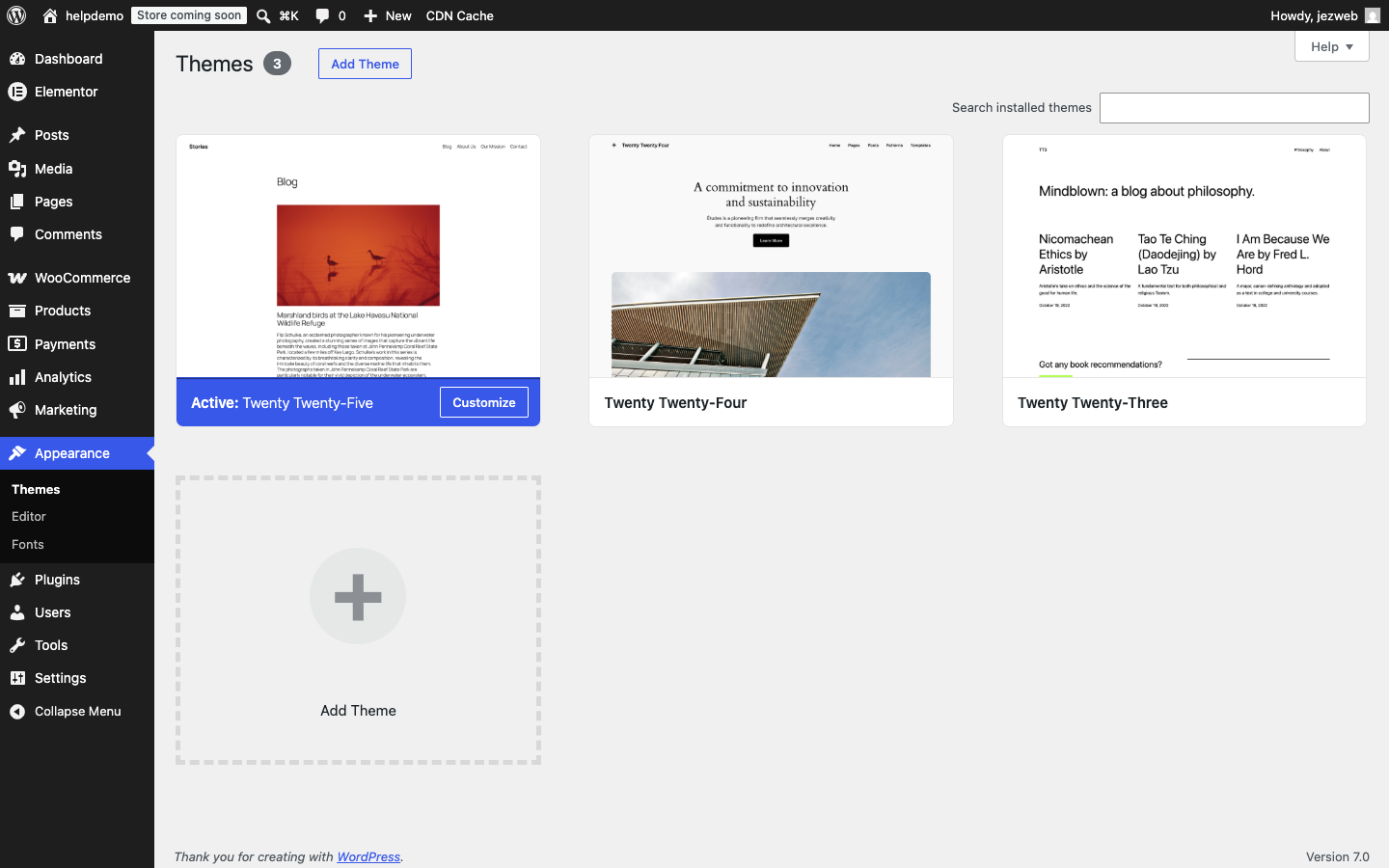Click the helpdemo site name link

click(x=95, y=15)
